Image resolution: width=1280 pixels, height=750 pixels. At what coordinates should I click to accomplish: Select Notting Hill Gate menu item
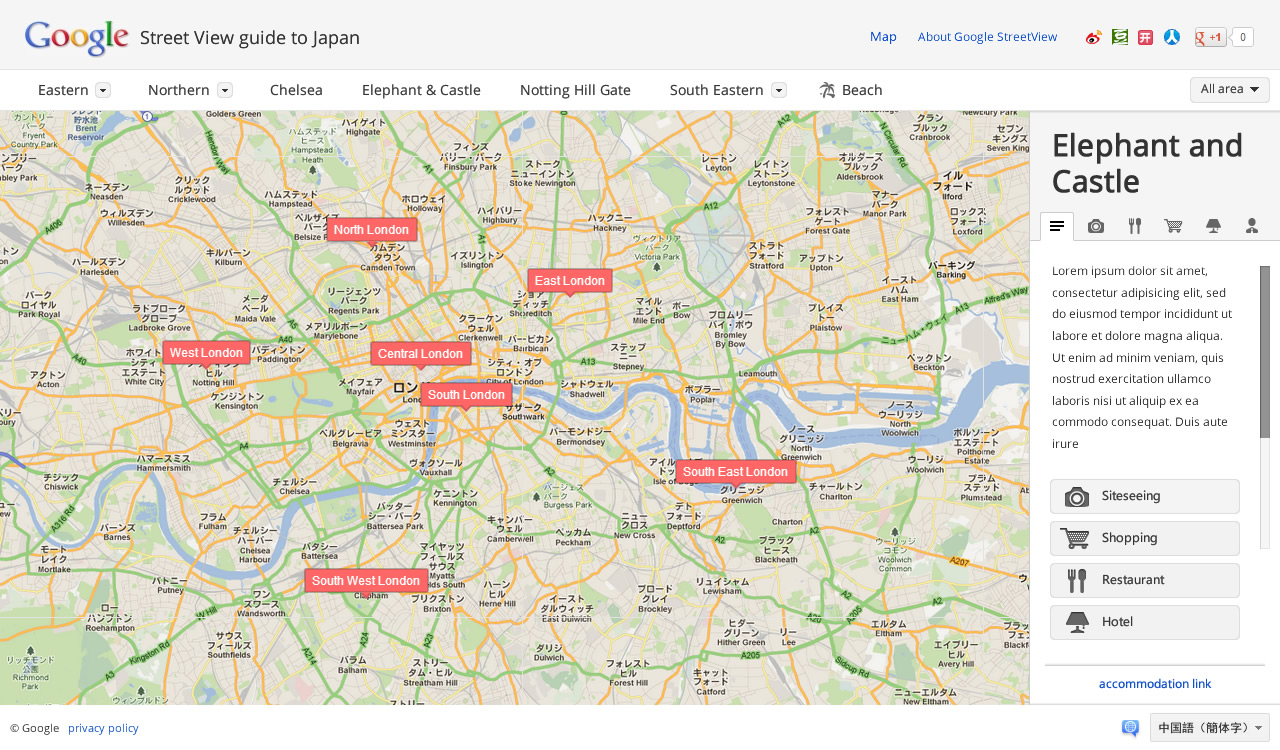[575, 90]
